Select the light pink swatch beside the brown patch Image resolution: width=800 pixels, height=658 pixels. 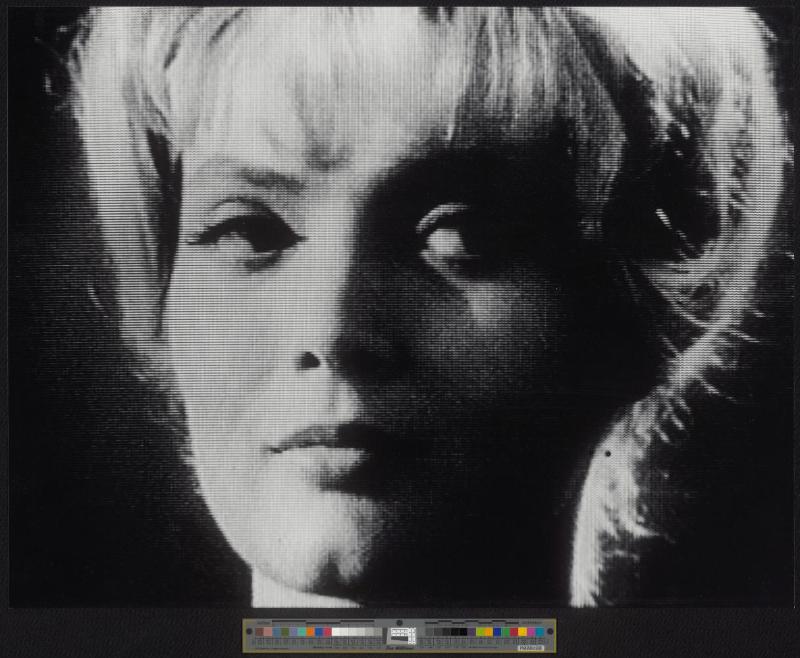[268, 632]
